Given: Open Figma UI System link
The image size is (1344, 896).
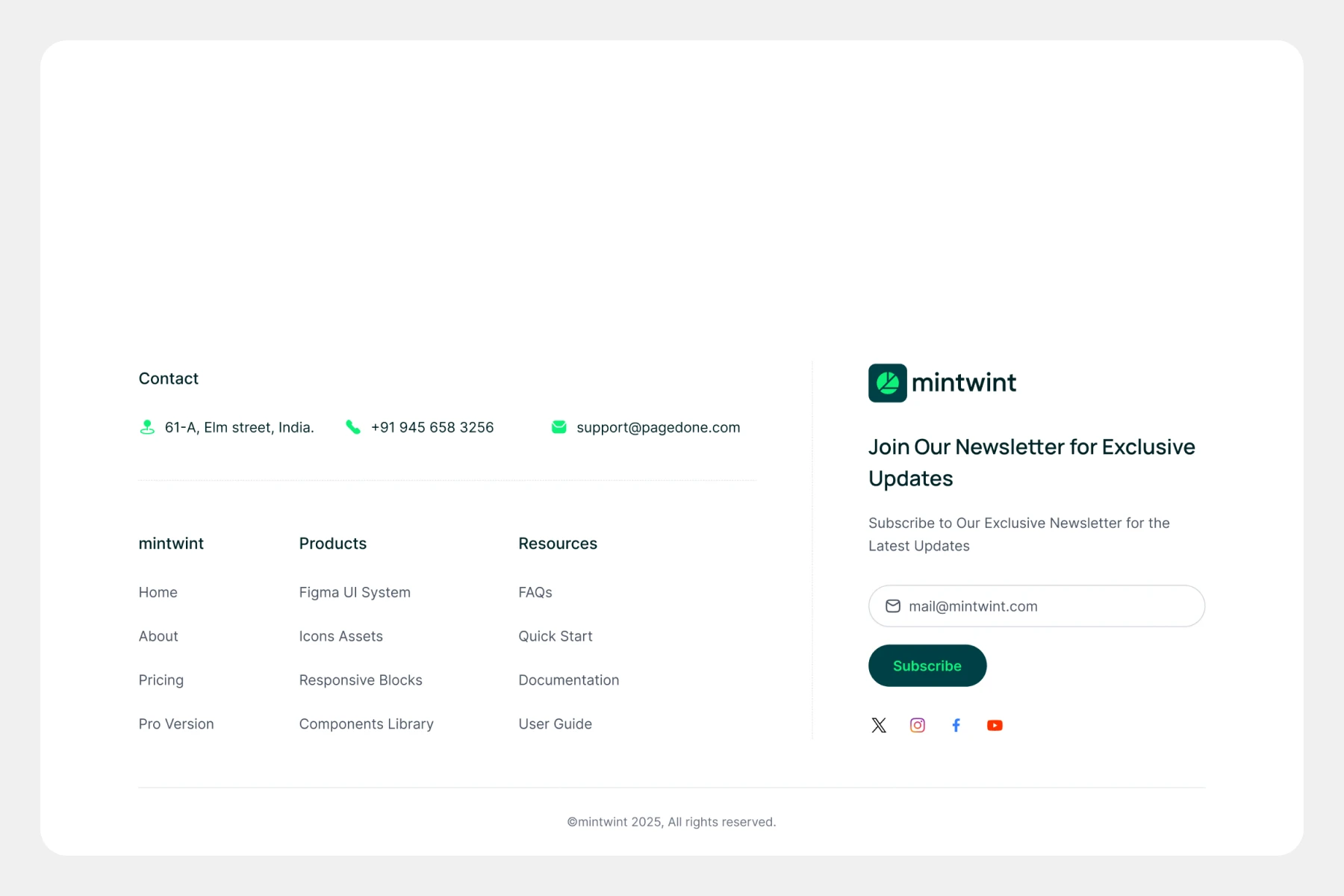Looking at the screenshot, I should (x=355, y=592).
